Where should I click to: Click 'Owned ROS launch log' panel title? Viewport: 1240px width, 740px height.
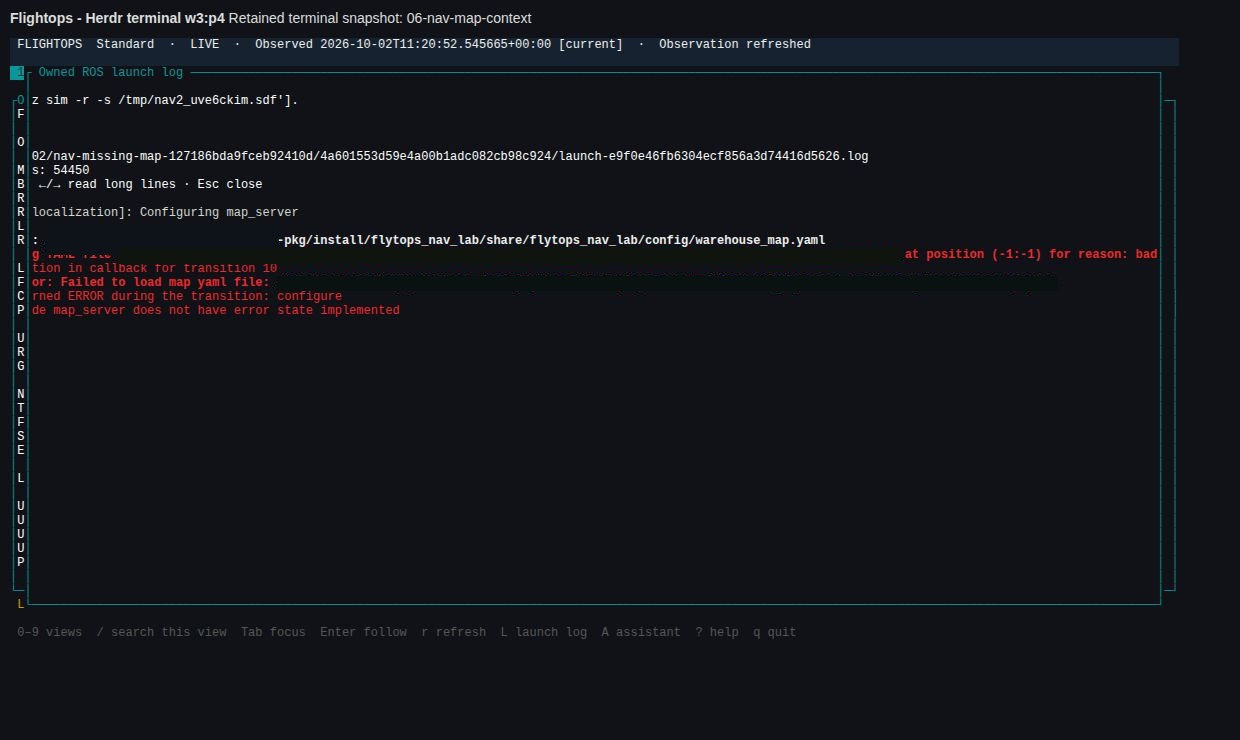[x=111, y=72]
